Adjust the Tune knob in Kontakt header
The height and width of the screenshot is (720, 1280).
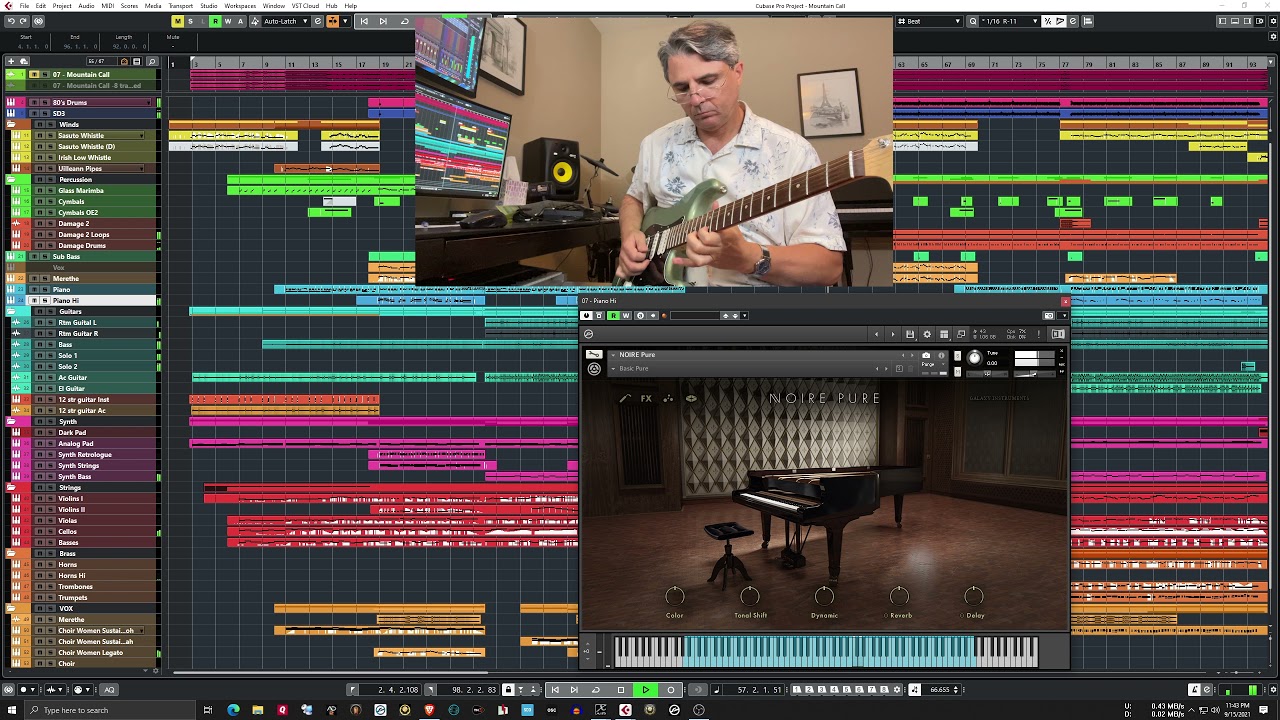pyautogui.click(x=975, y=358)
